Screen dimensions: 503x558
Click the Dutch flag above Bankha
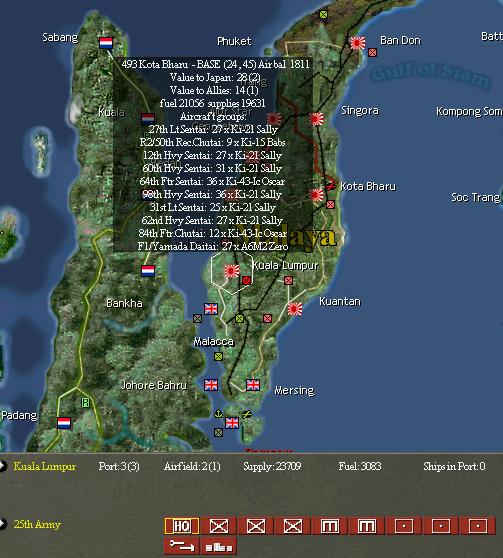click(148, 271)
